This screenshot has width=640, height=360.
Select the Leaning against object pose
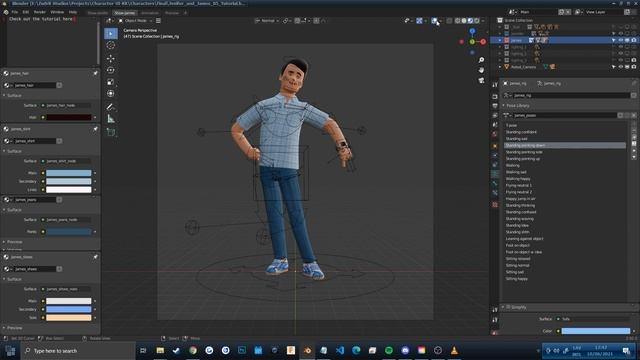524,239
